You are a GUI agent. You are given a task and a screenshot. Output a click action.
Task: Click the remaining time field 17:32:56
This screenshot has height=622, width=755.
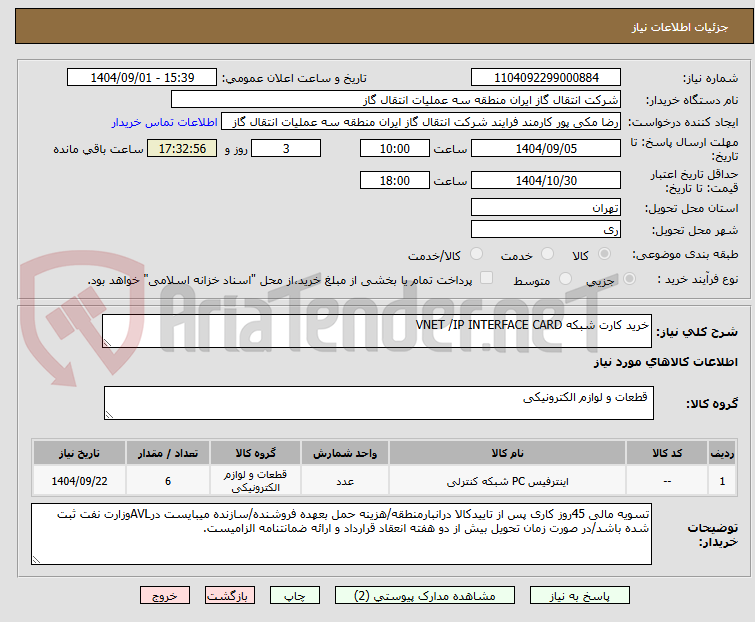click(182, 148)
